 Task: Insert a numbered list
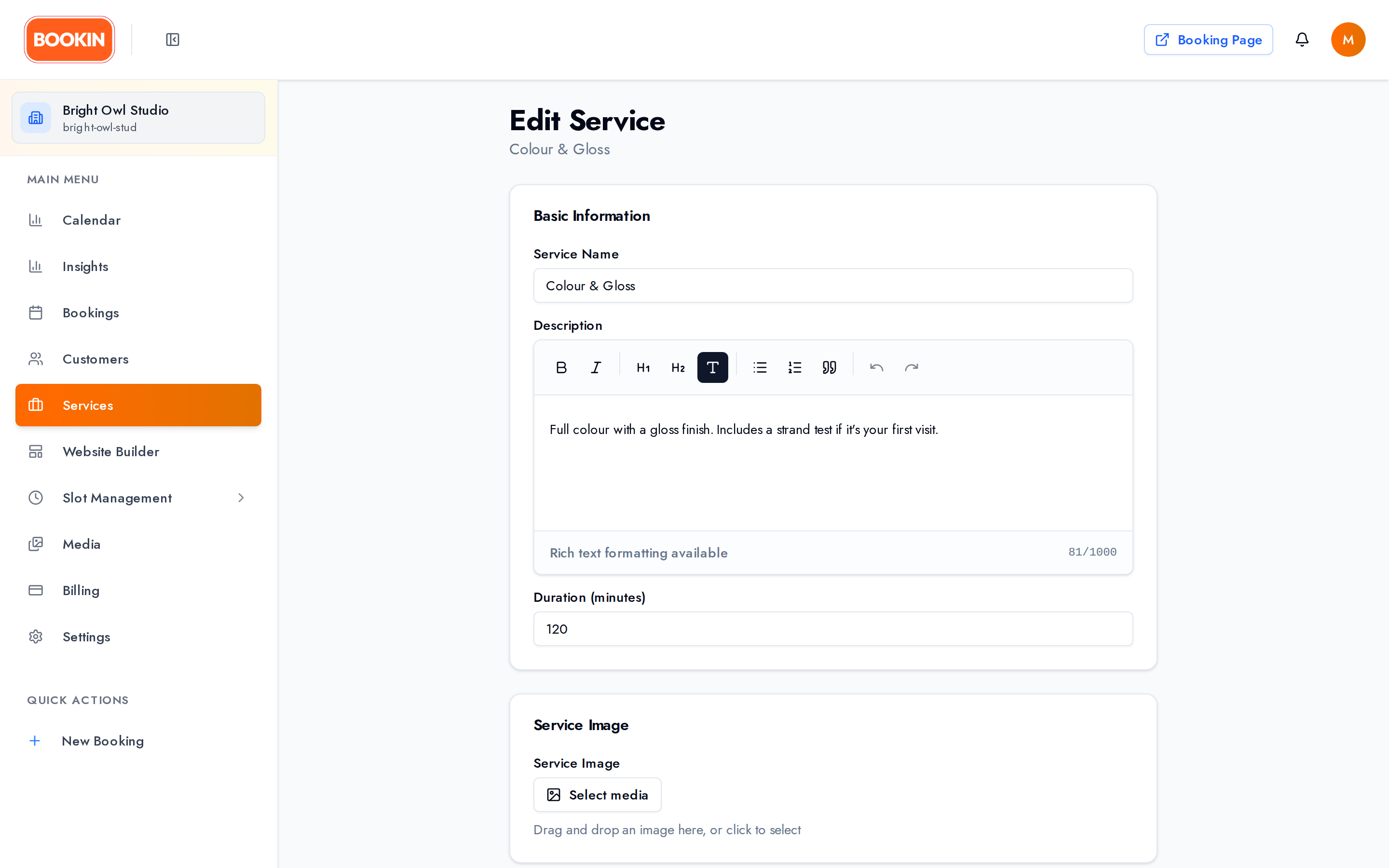click(x=794, y=367)
